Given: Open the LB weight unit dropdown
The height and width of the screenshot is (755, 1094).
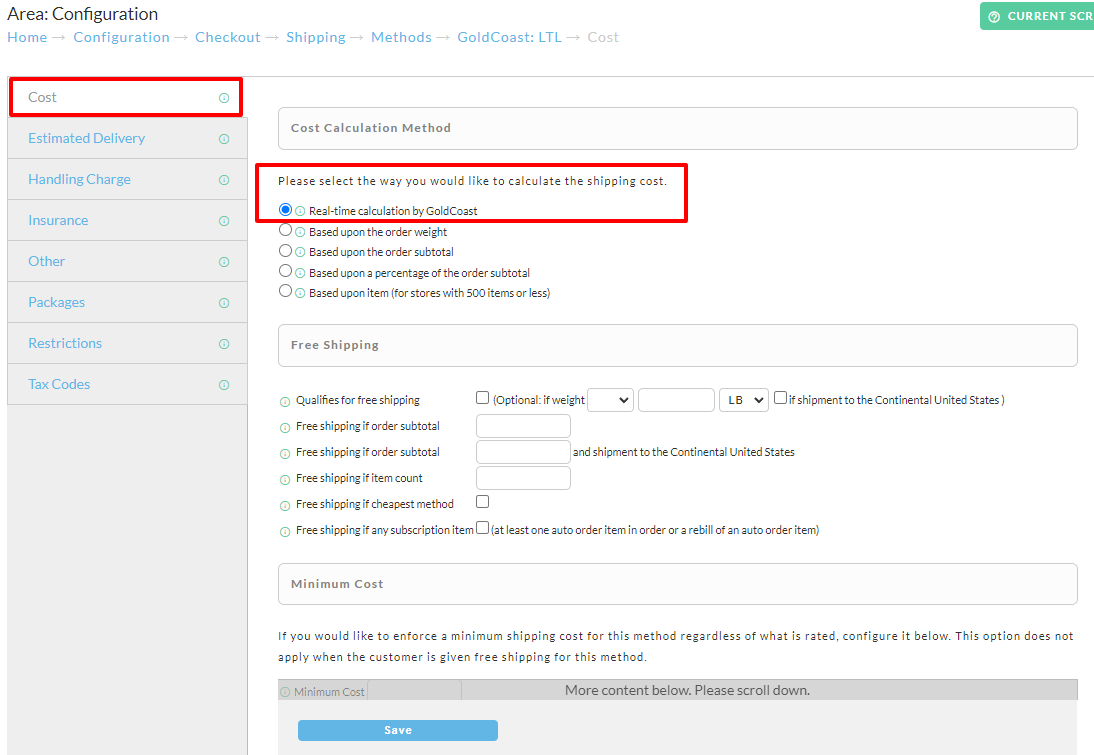Looking at the screenshot, I should (744, 400).
